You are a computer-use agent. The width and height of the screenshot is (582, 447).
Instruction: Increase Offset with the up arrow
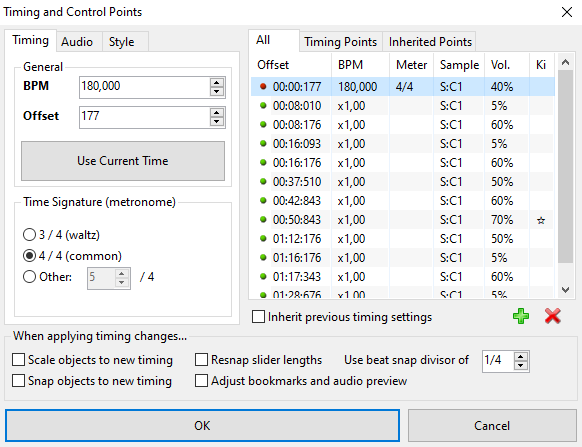(217, 112)
